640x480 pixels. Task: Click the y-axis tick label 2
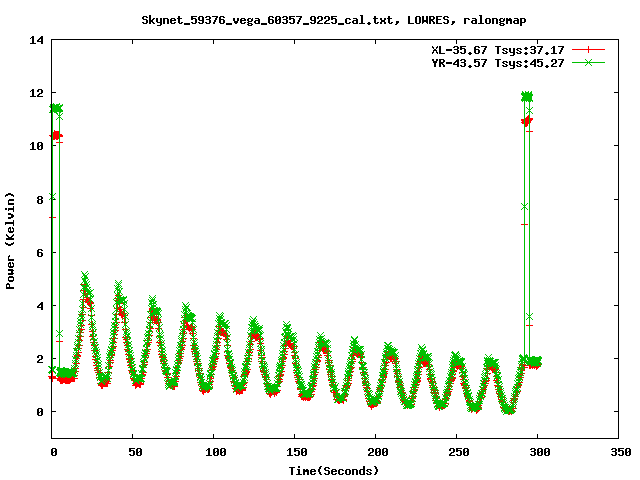[x=40, y=359]
